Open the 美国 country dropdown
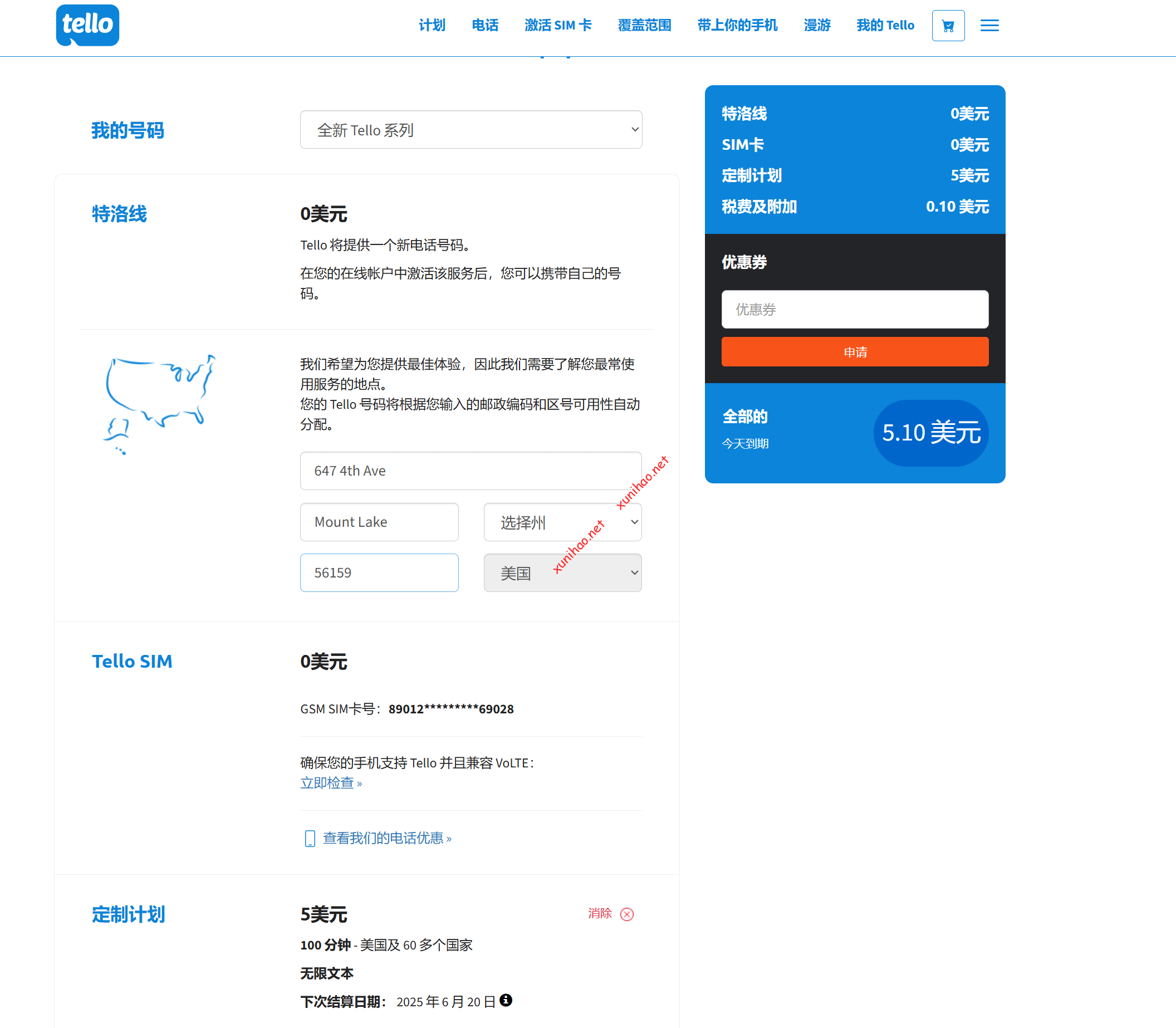 [x=562, y=572]
